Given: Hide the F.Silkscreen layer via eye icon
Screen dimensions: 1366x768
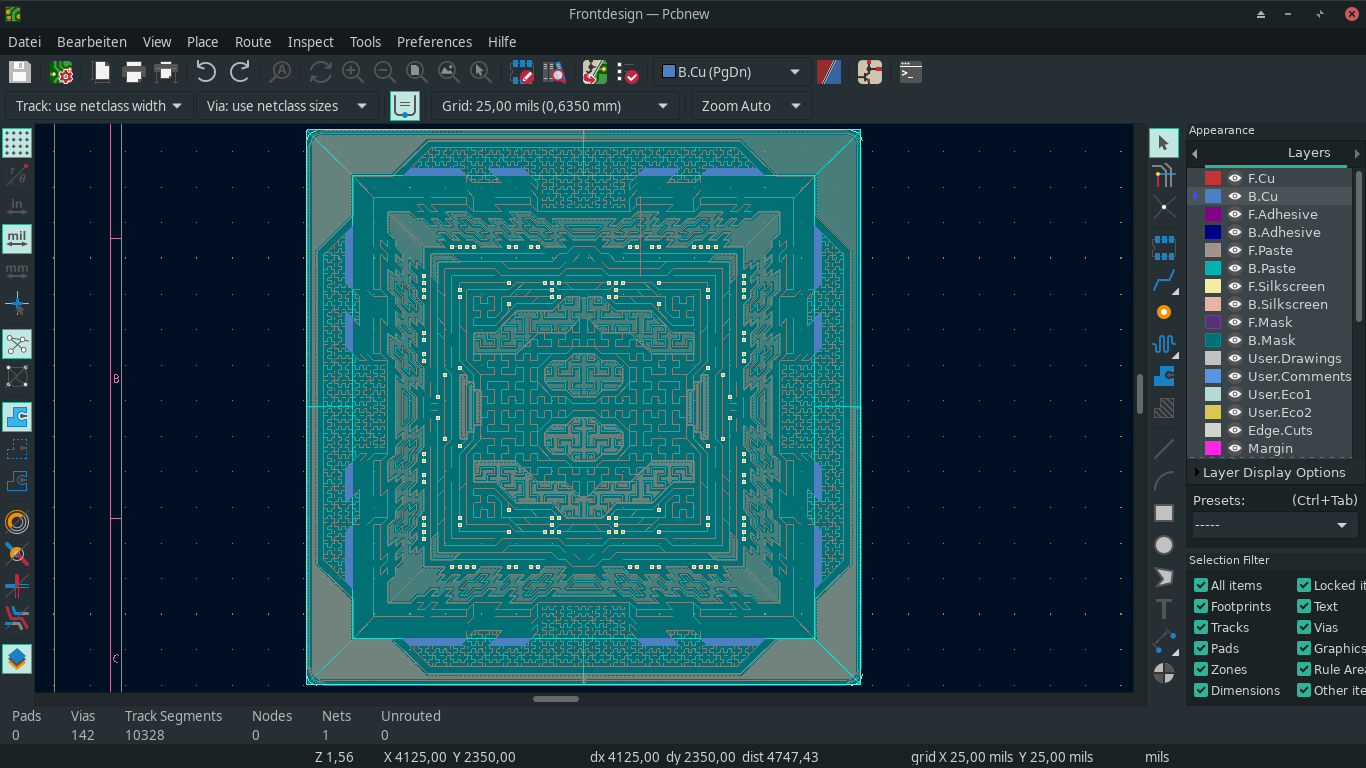Looking at the screenshot, I should 1235,287.
